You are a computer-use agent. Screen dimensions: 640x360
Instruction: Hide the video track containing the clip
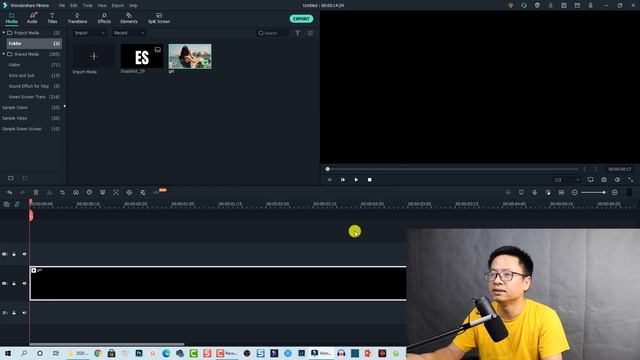24,283
